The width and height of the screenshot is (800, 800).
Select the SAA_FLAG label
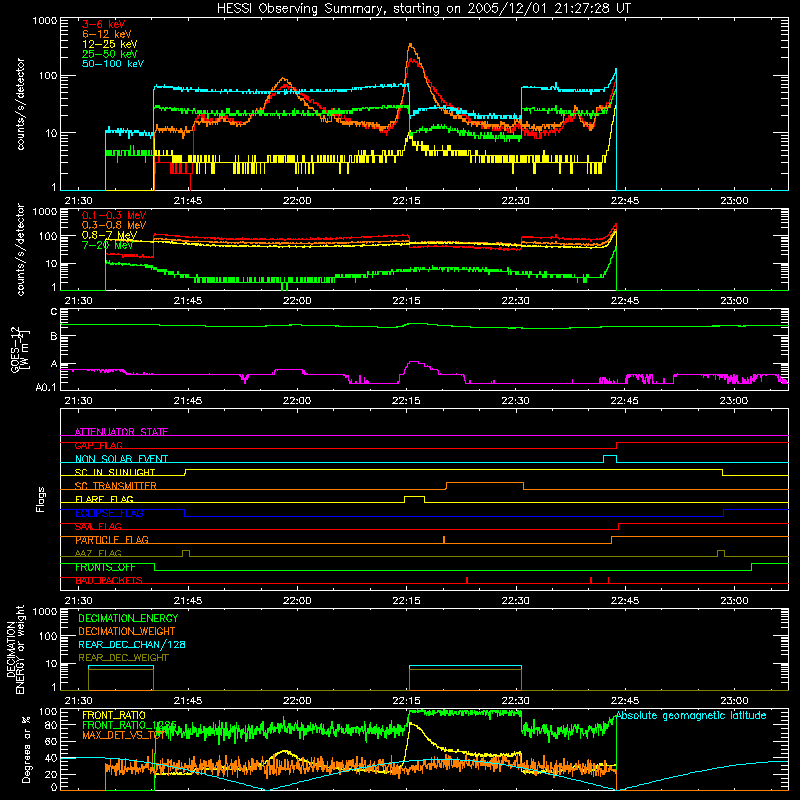[x=98, y=527]
